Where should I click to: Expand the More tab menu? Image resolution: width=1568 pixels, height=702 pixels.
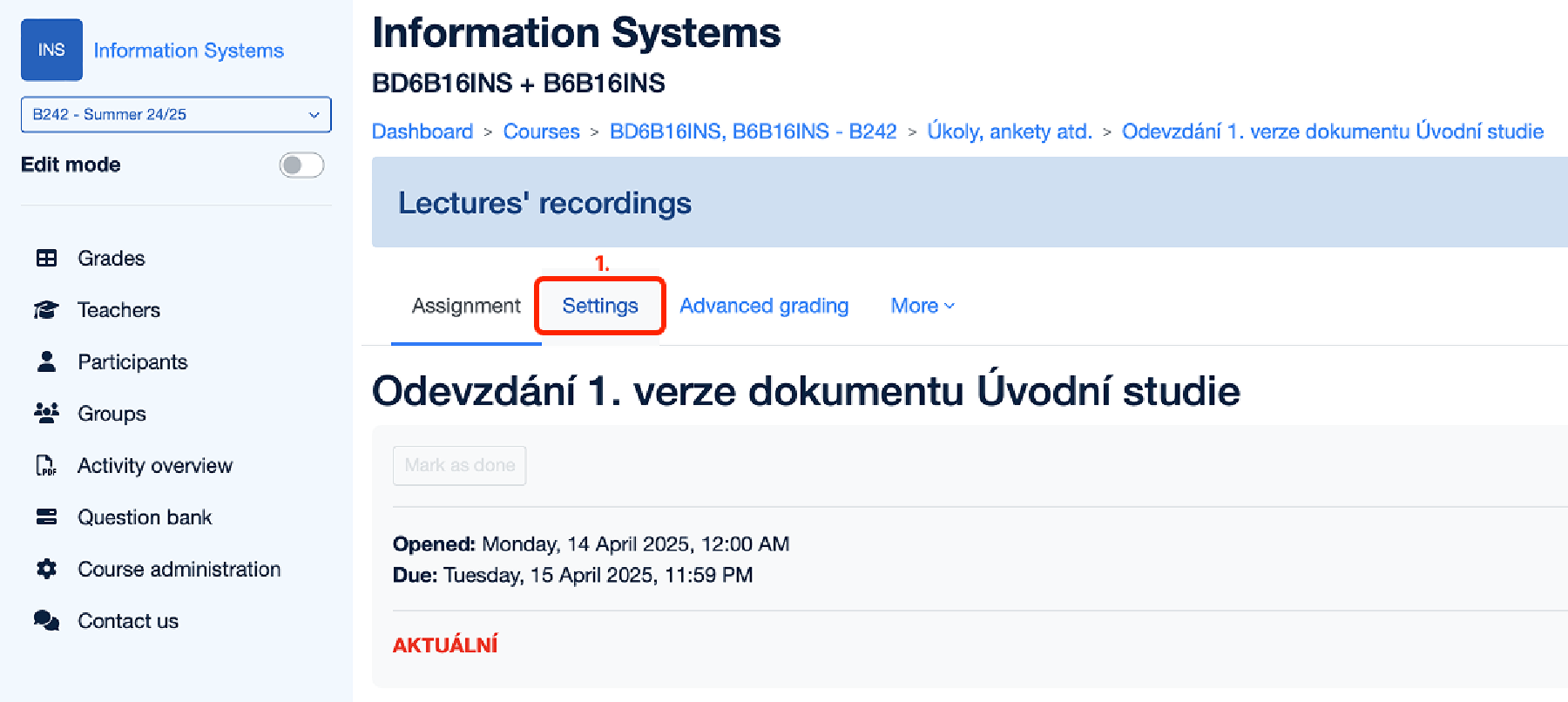pyautogui.click(x=923, y=306)
